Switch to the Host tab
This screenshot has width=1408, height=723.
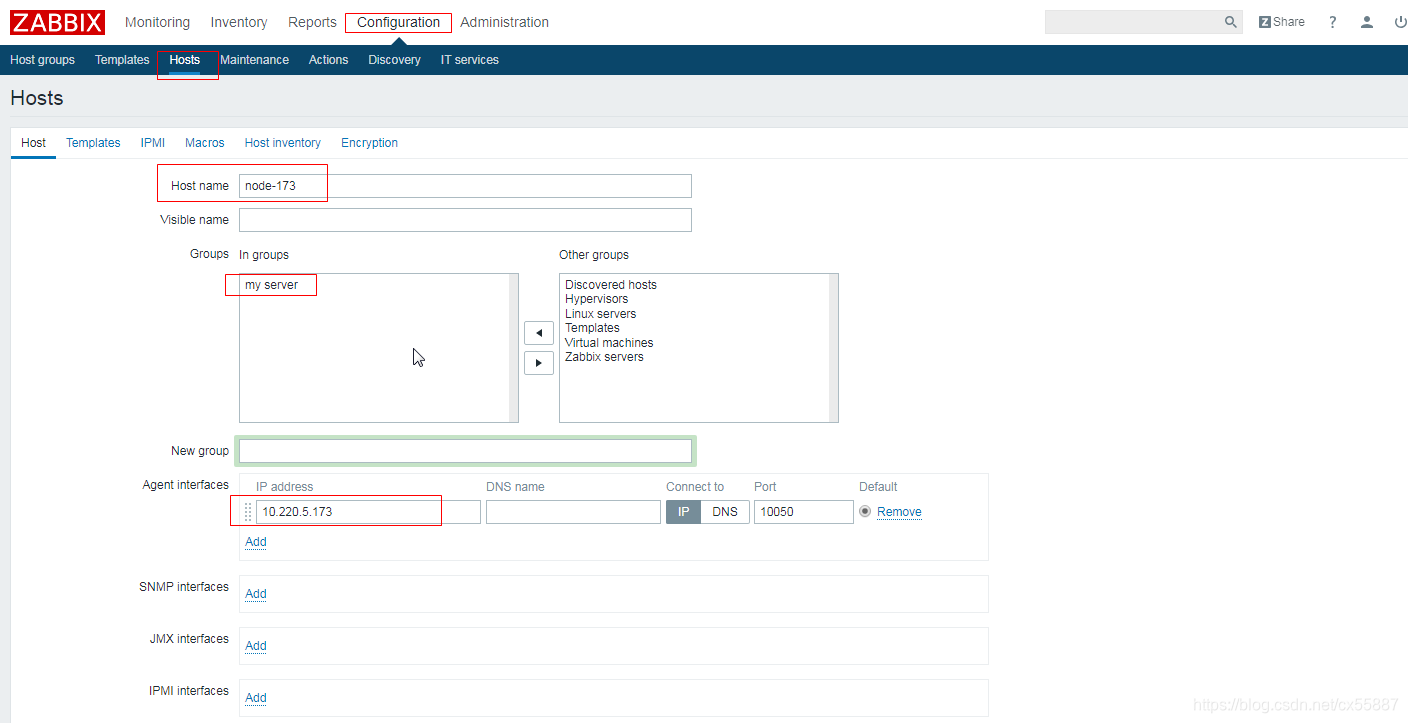pyautogui.click(x=33, y=143)
